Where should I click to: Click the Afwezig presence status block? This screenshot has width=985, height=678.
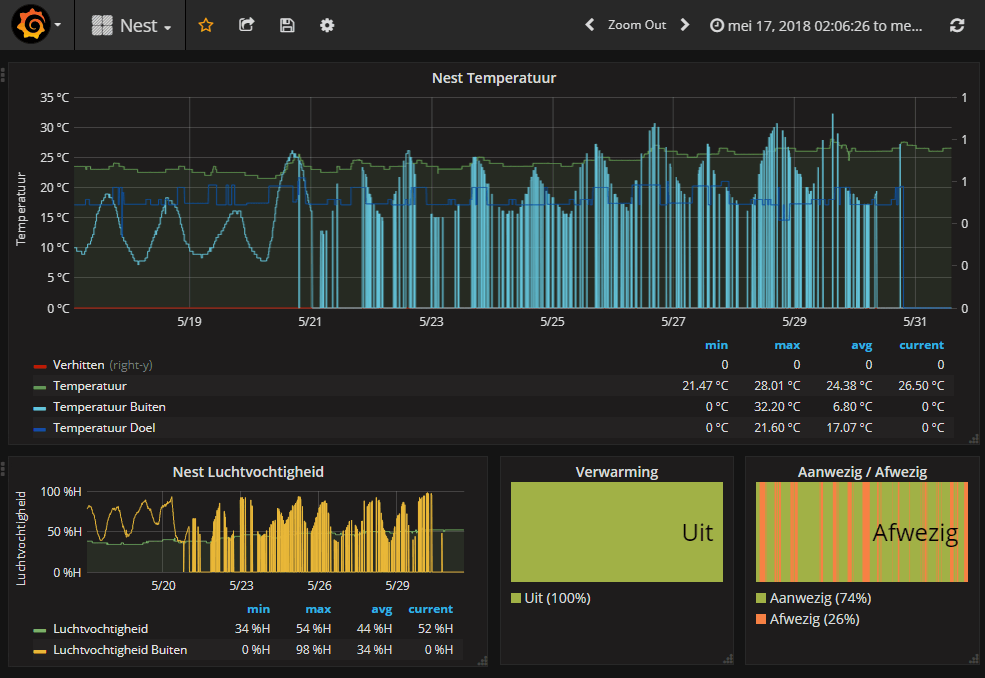coord(862,532)
